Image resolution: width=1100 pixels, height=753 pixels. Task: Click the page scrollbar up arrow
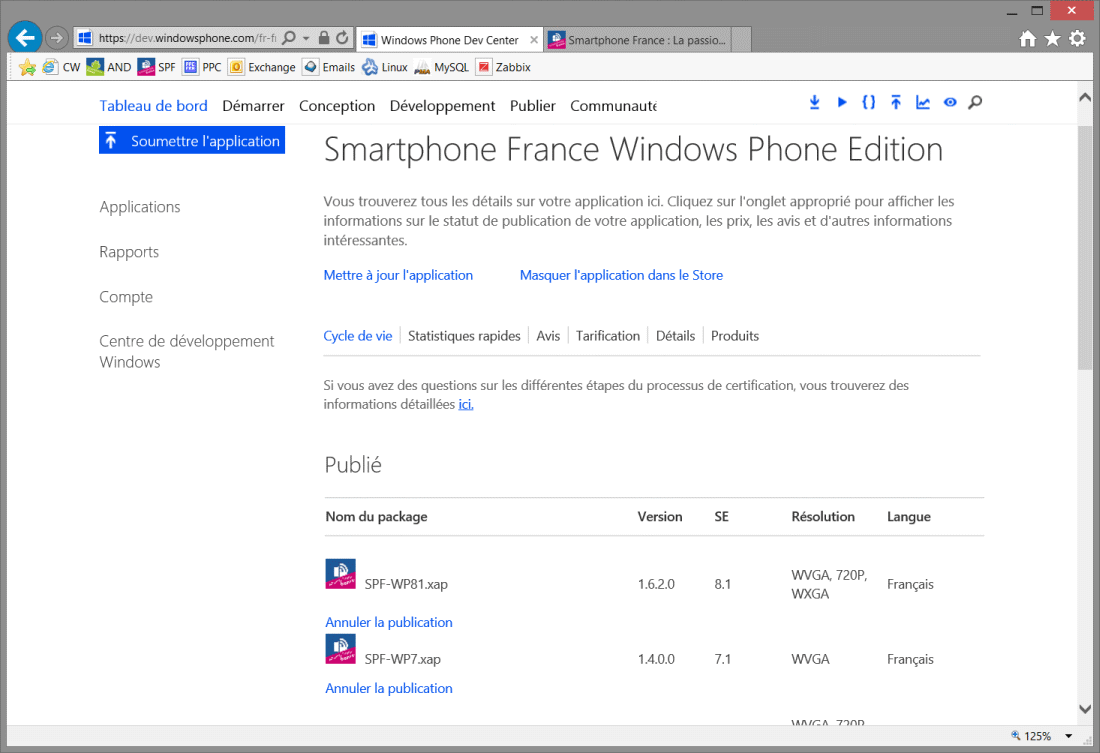(x=1085, y=98)
